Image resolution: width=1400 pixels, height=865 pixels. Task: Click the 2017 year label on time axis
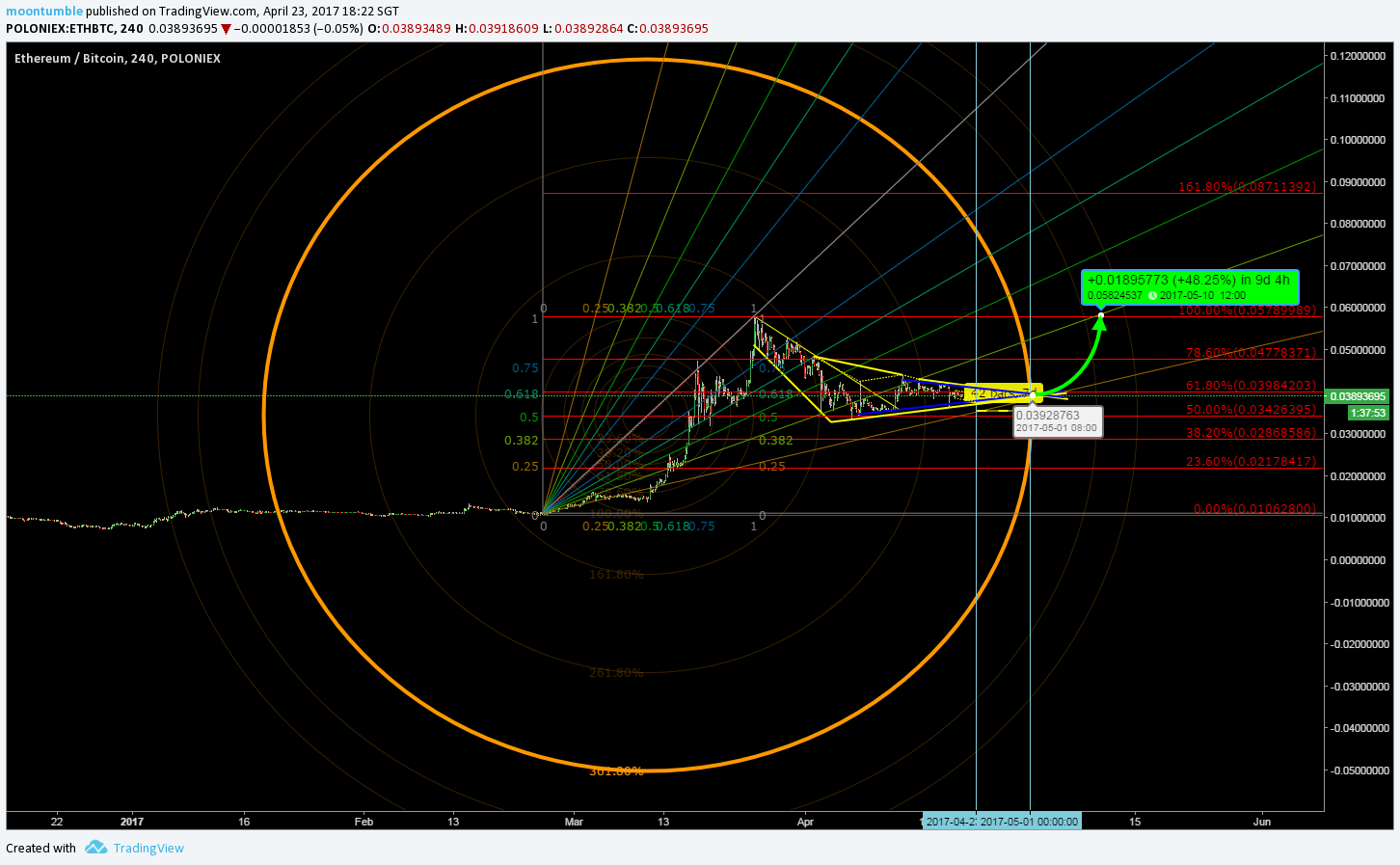132,822
